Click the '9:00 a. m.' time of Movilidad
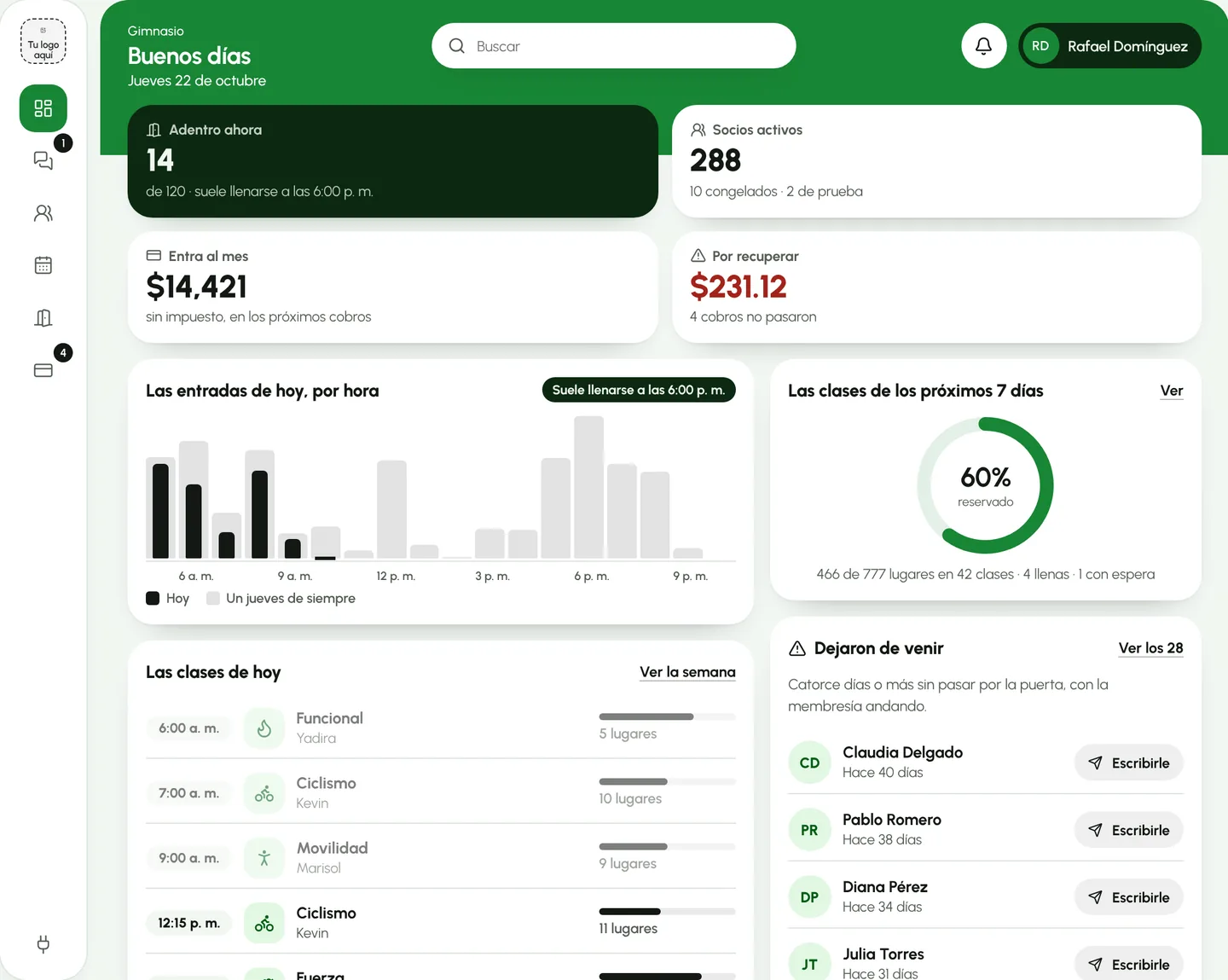The image size is (1228, 980). pos(188,858)
